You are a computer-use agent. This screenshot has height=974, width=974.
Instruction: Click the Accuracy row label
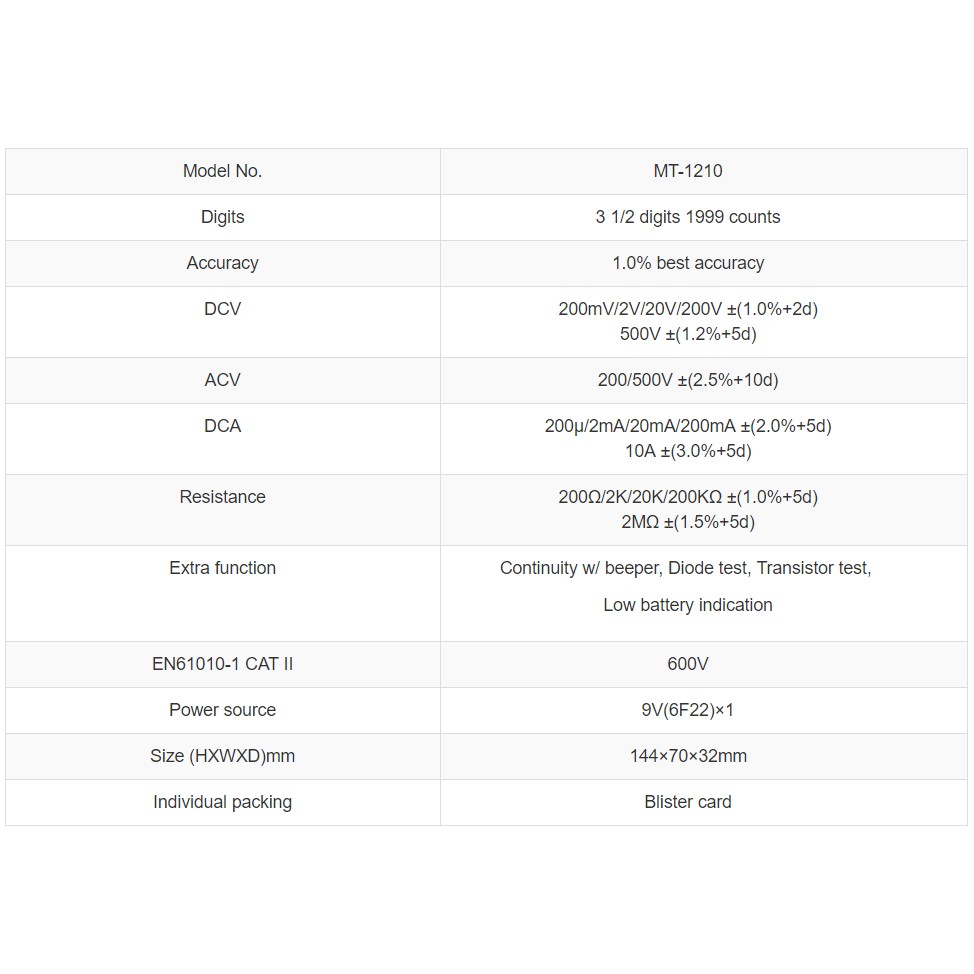point(222,263)
